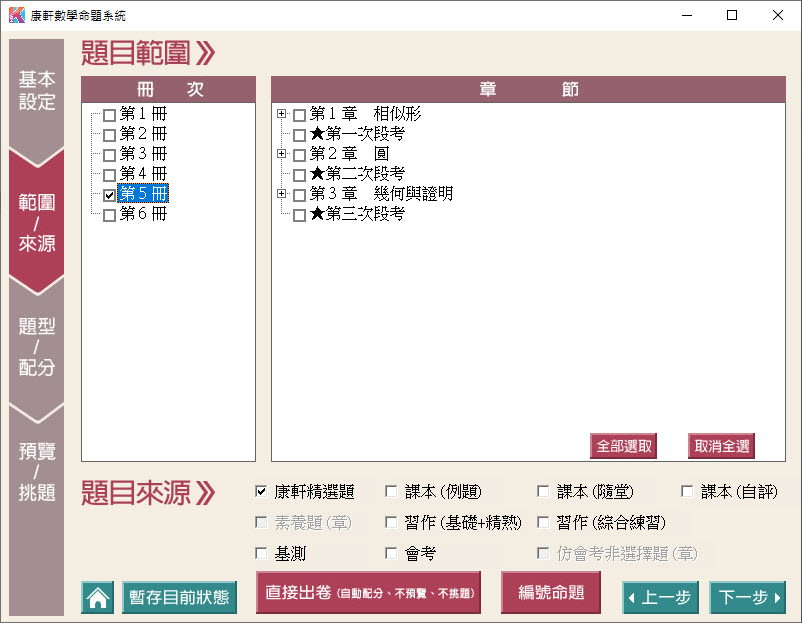The width and height of the screenshot is (802, 623).
Task: Click the 編號命題 button
Action: [x=550, y=593]
